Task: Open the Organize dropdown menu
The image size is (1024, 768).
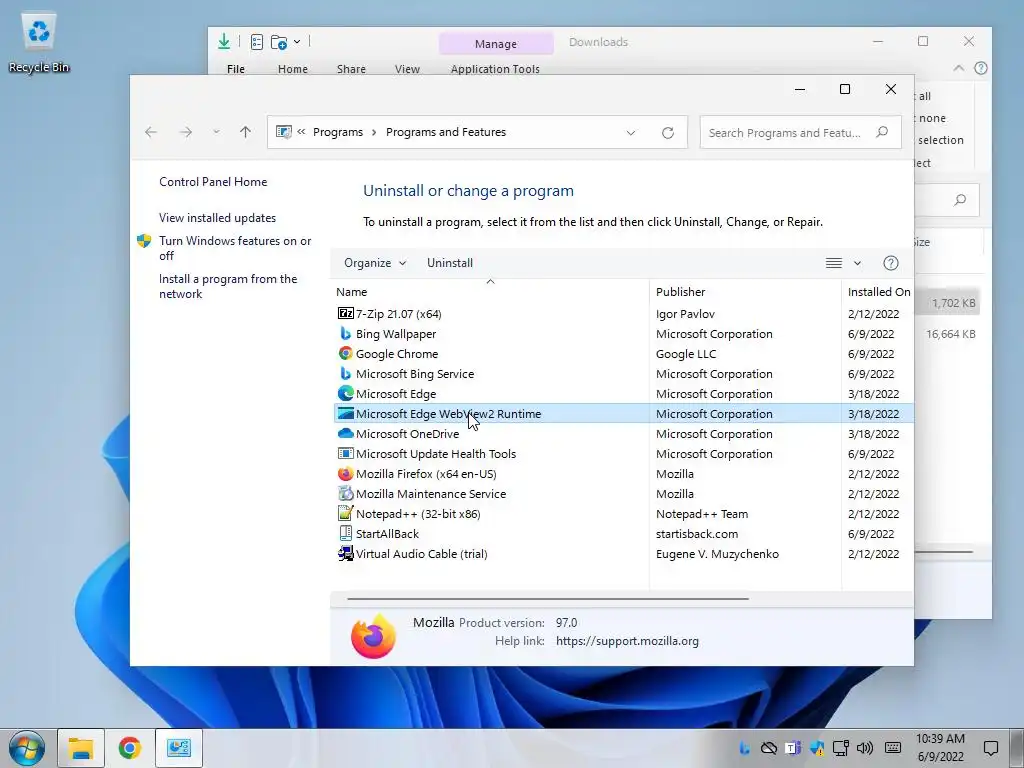Action: point(375,263)
